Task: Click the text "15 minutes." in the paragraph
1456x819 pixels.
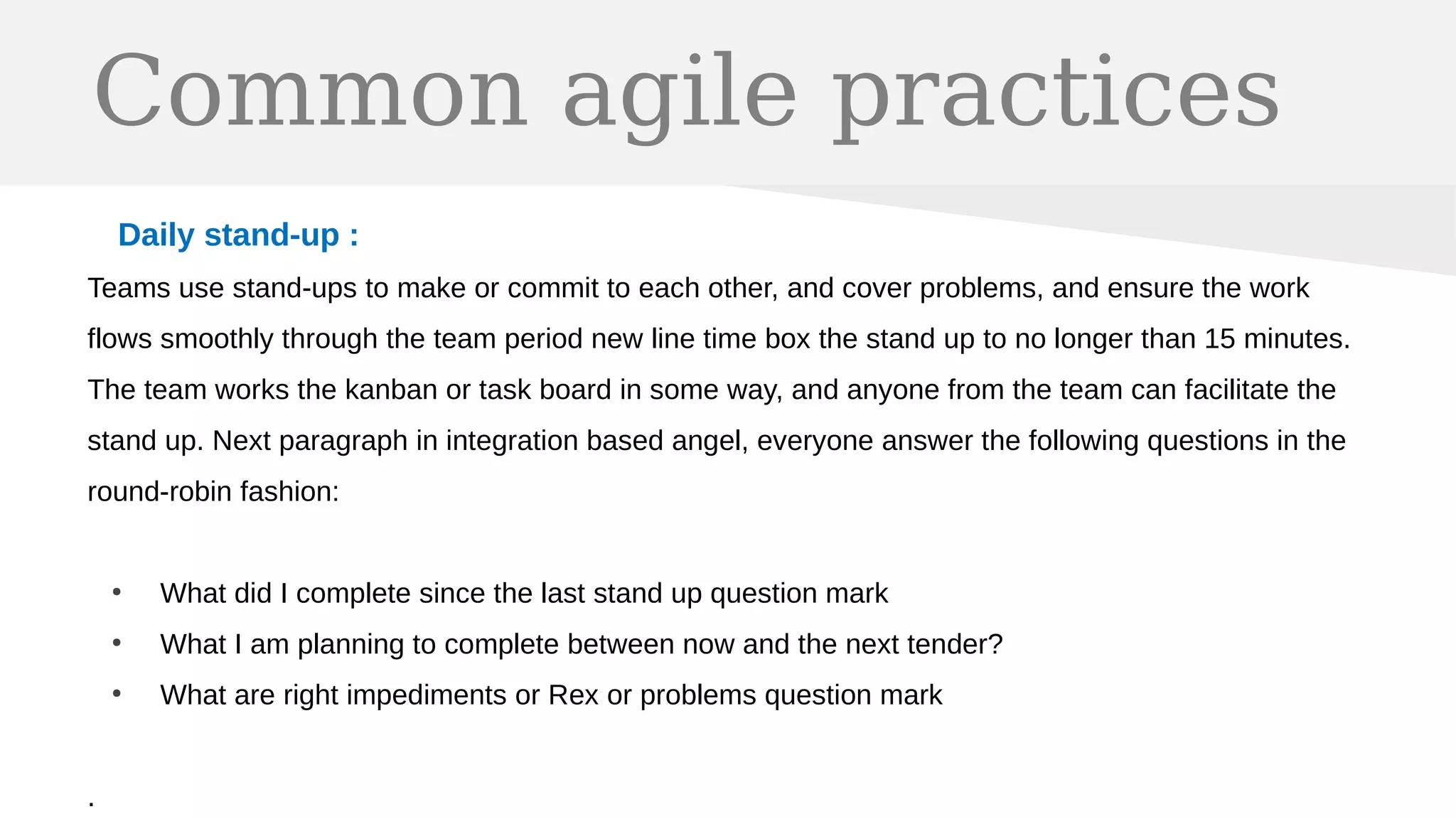Action: click(x=1277, y=339)
